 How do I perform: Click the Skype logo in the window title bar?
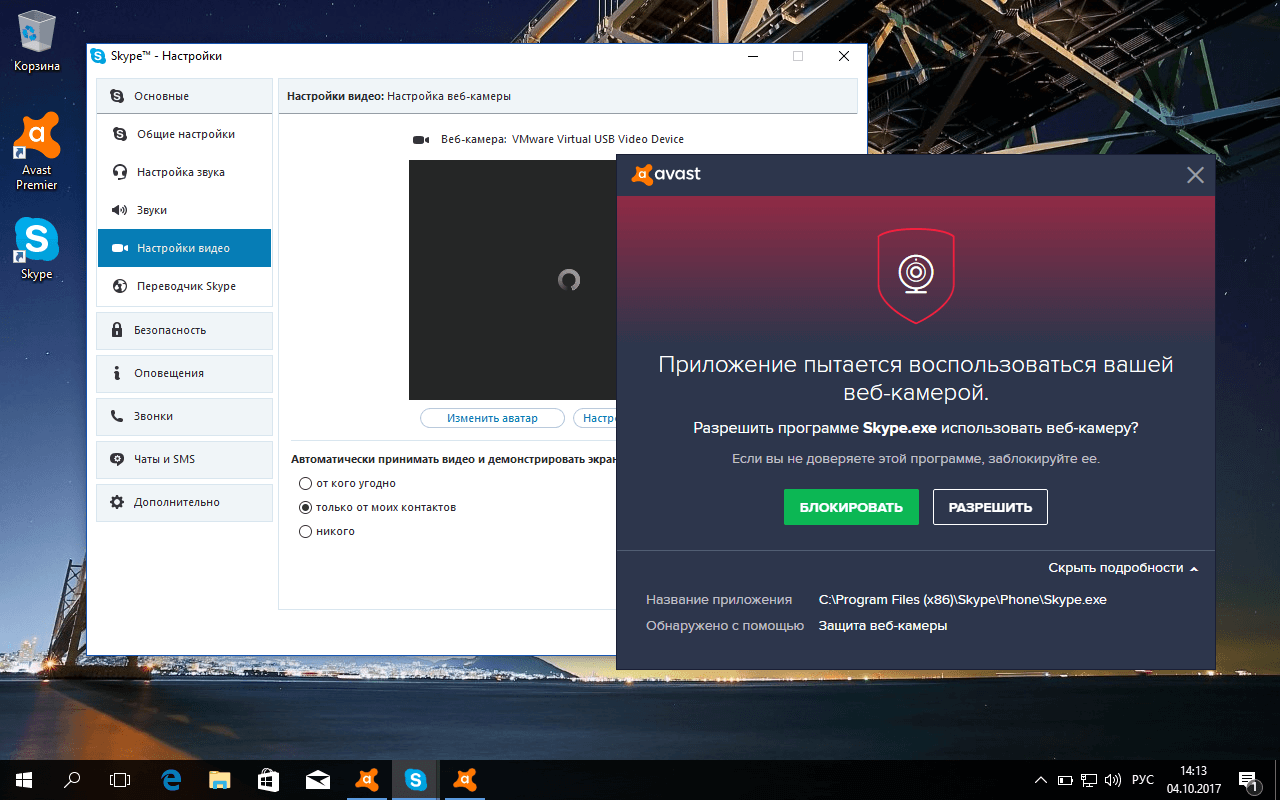pyautogui.click(x=98, y=56)
